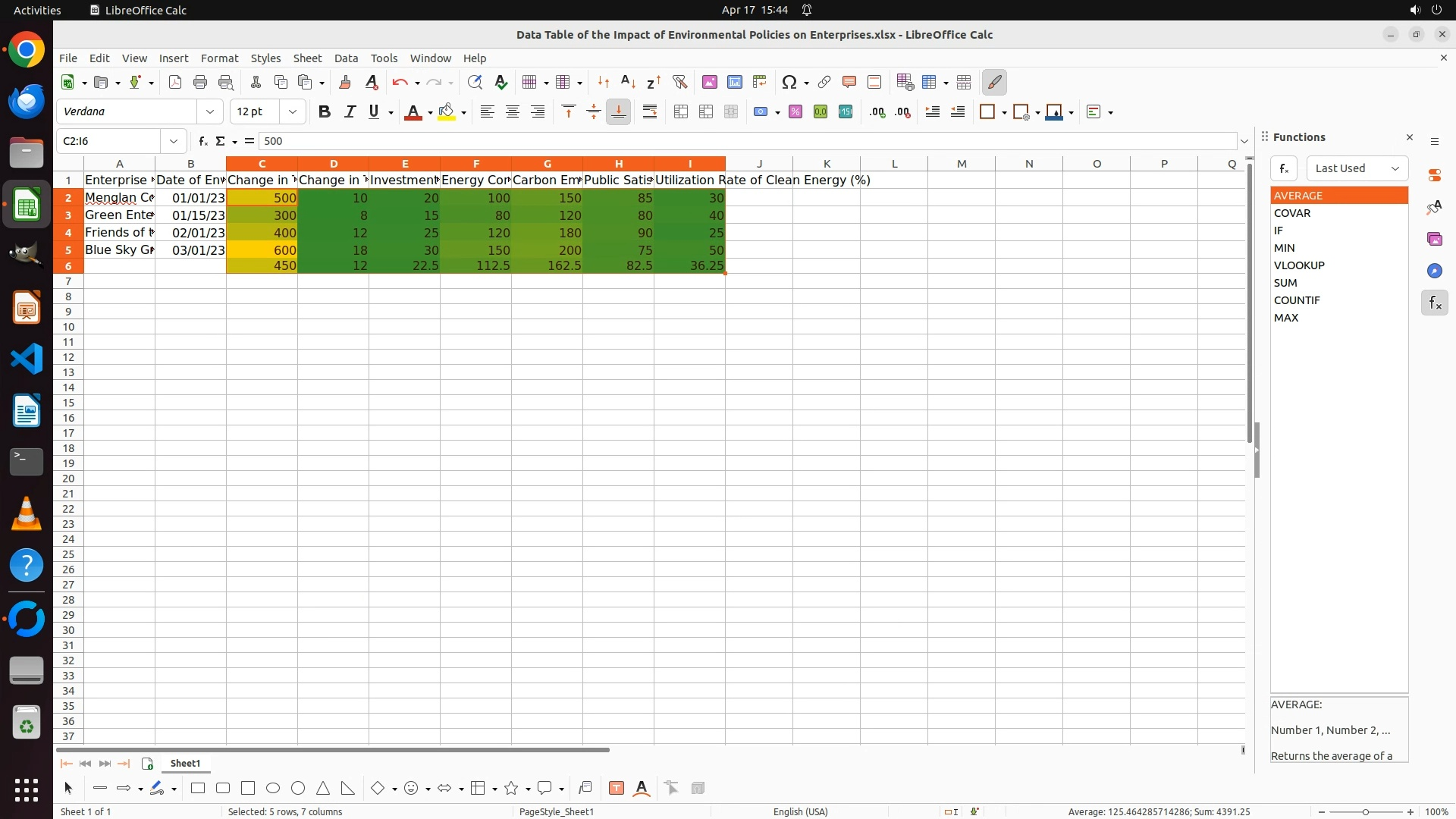Image resolution: width=1456 pixels, height=819 pixels.
Task: Toggle Italic formatting
Action: [350, 111]
